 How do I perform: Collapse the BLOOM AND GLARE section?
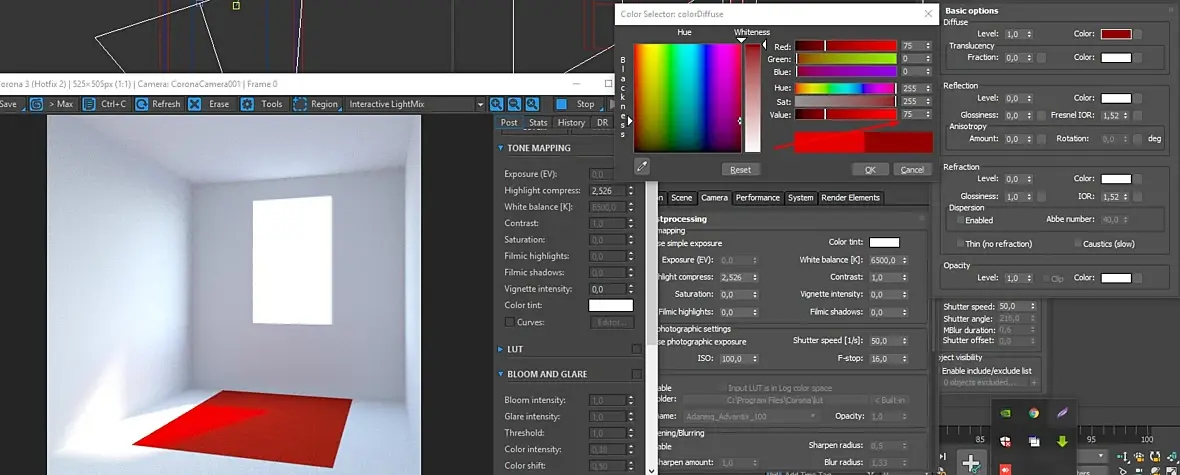pos(501,374)
